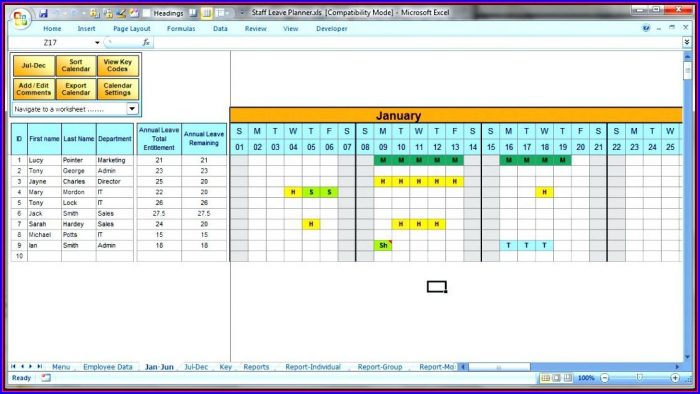Viewport: 700px width, 394px height.
Task: Select Mary's S cell on day 05
Action: click(311, 192)
